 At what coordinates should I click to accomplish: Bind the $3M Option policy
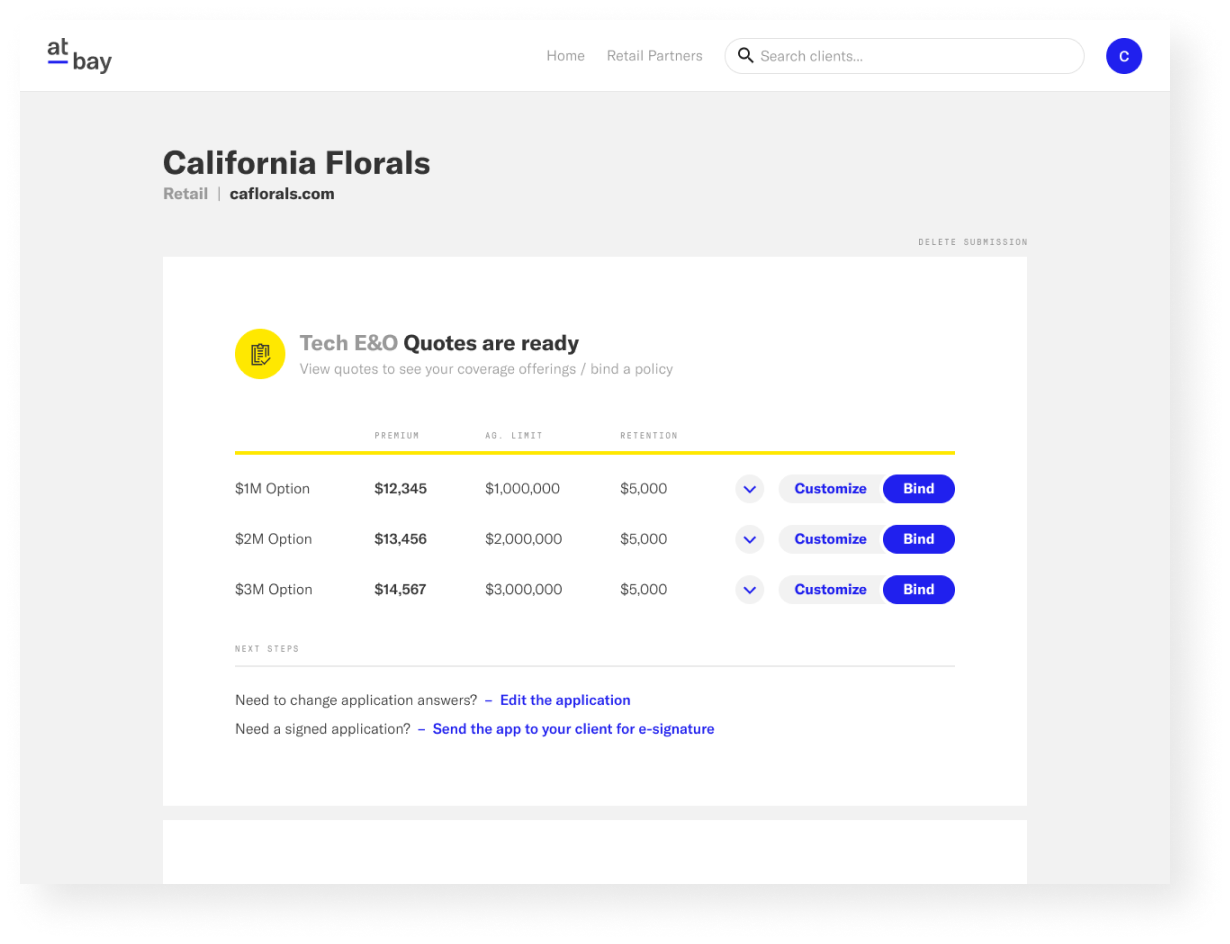coord(918,590)
